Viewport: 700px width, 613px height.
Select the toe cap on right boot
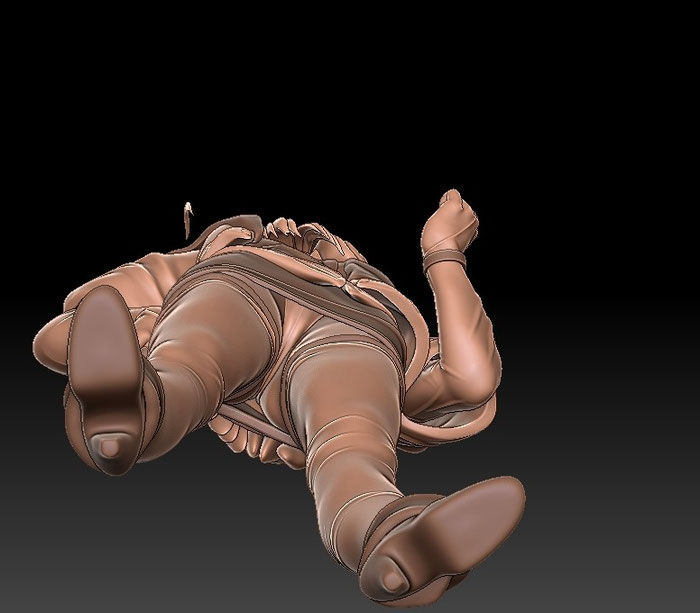click(x=393, y=581)
